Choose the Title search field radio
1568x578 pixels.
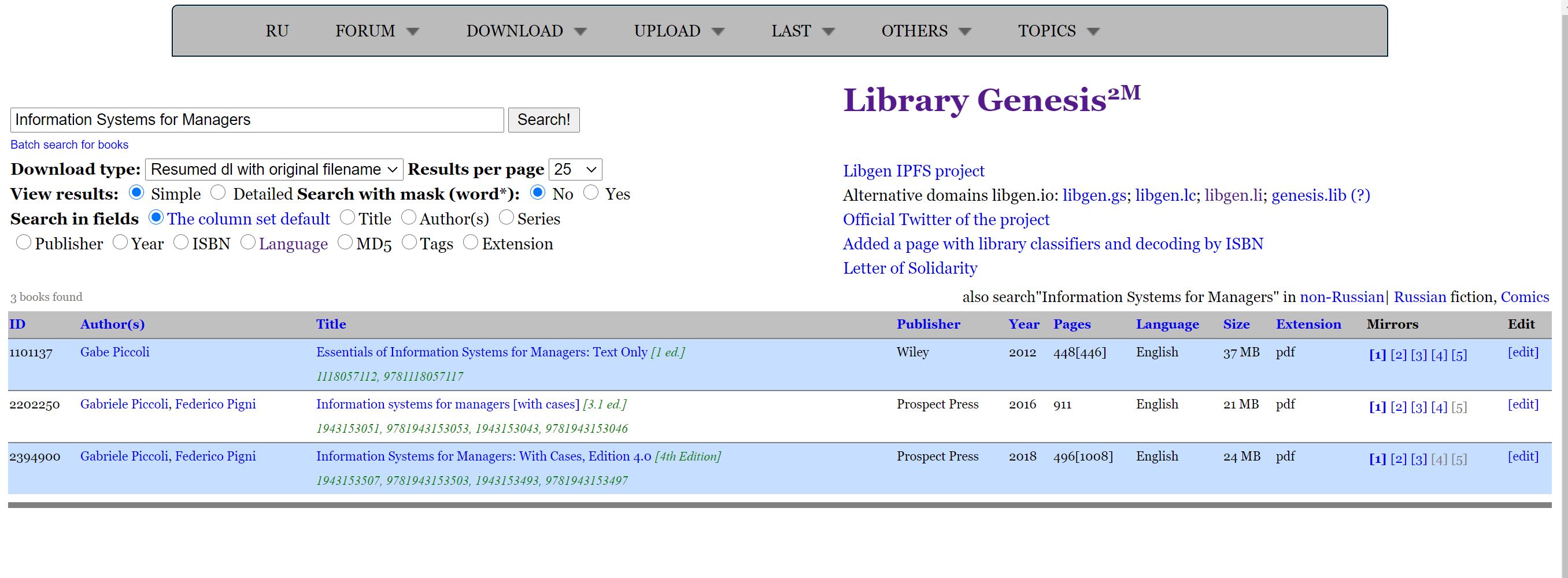tap(347, 218)
